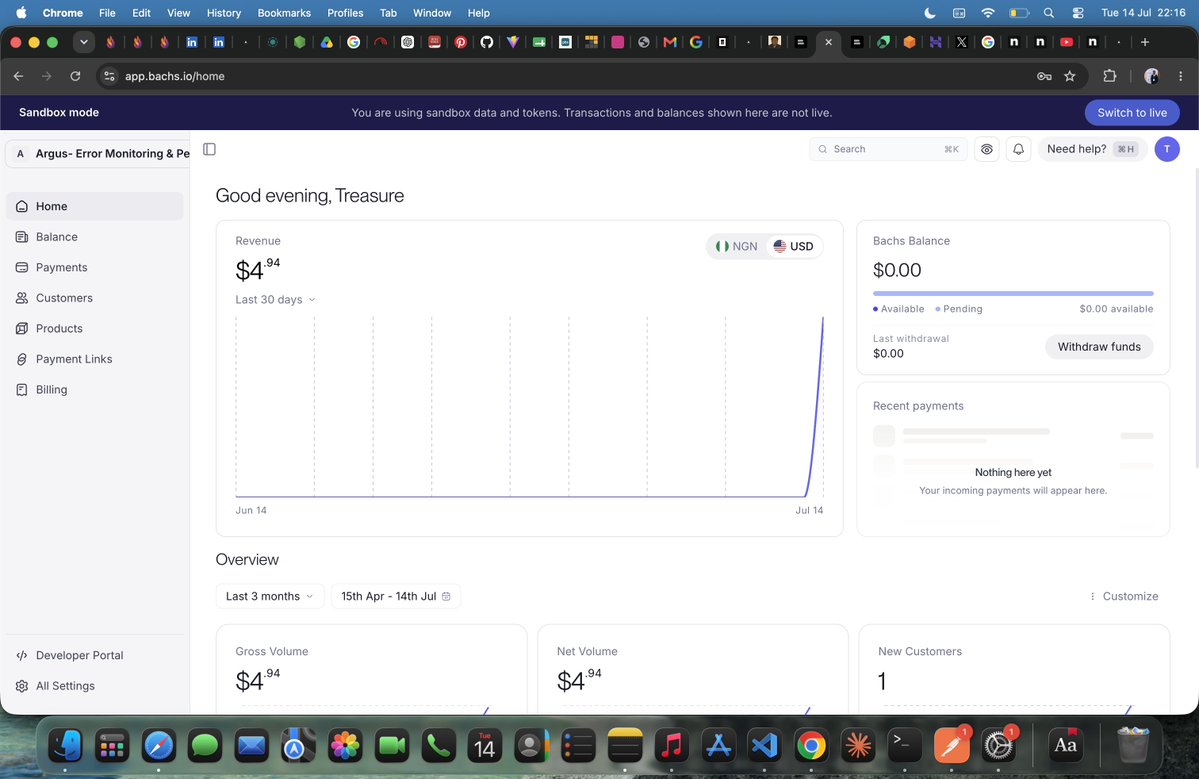1199x779 pixels.
Task: Open the 15th Apr - 14th Jul date picker
Action: [x=395, y=596]
